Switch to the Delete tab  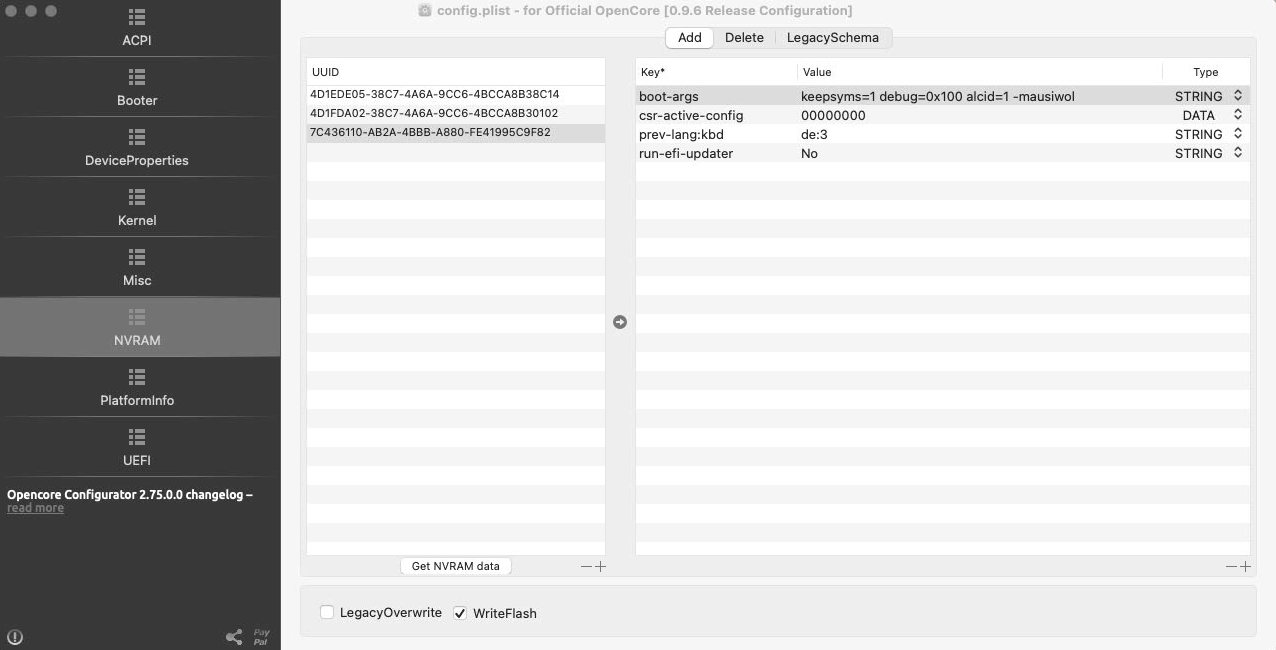tap(744, 37)
